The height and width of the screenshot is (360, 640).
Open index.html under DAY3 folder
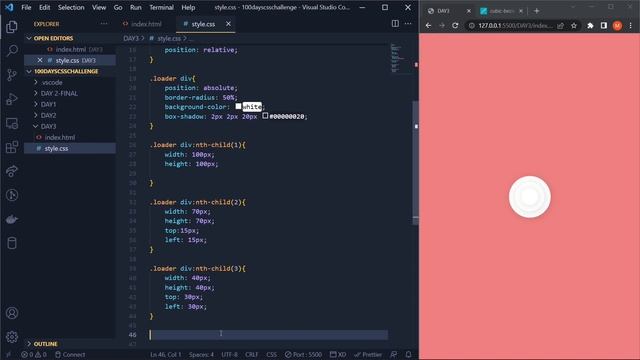(x=60, y=138)
